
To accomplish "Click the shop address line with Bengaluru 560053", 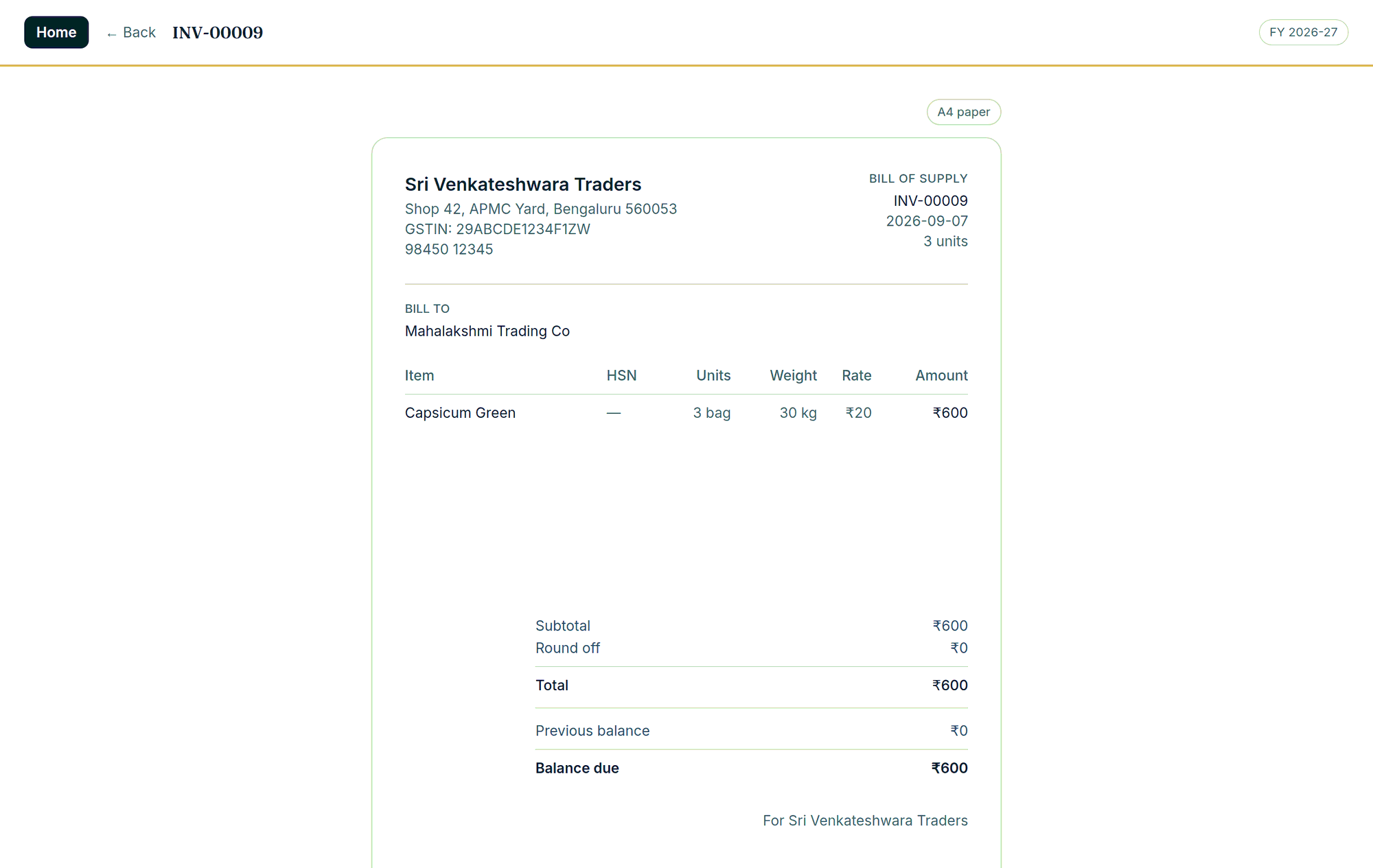I will tap(541, 209).
